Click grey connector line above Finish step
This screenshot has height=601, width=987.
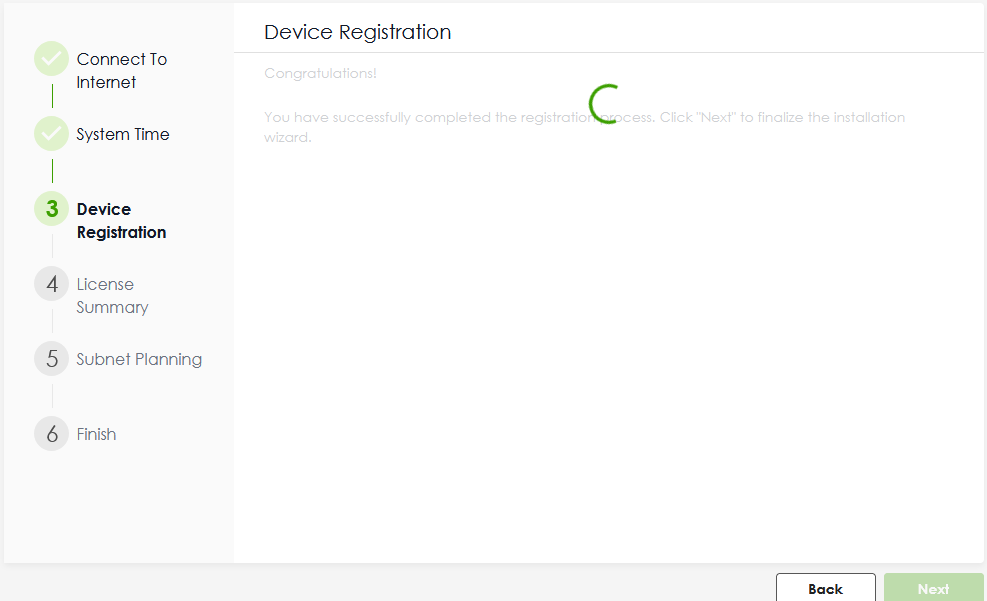52,397
